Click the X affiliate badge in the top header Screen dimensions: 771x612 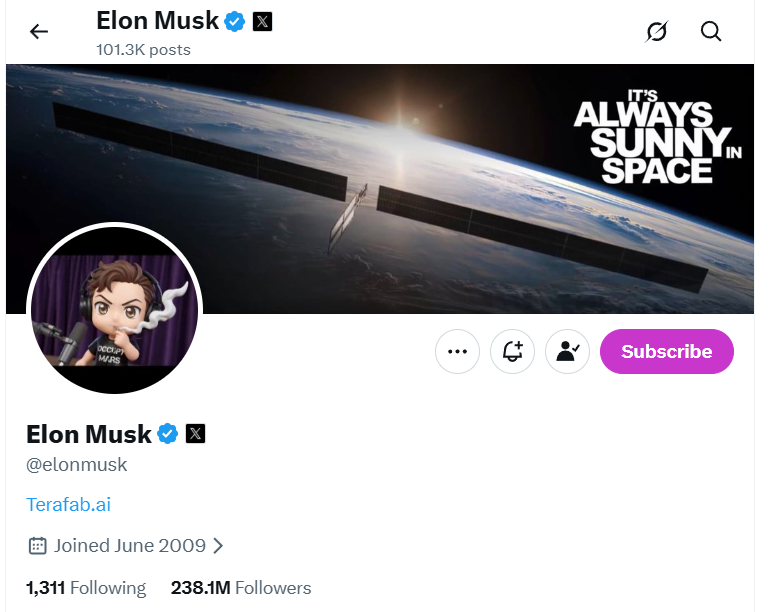point(262,20)
